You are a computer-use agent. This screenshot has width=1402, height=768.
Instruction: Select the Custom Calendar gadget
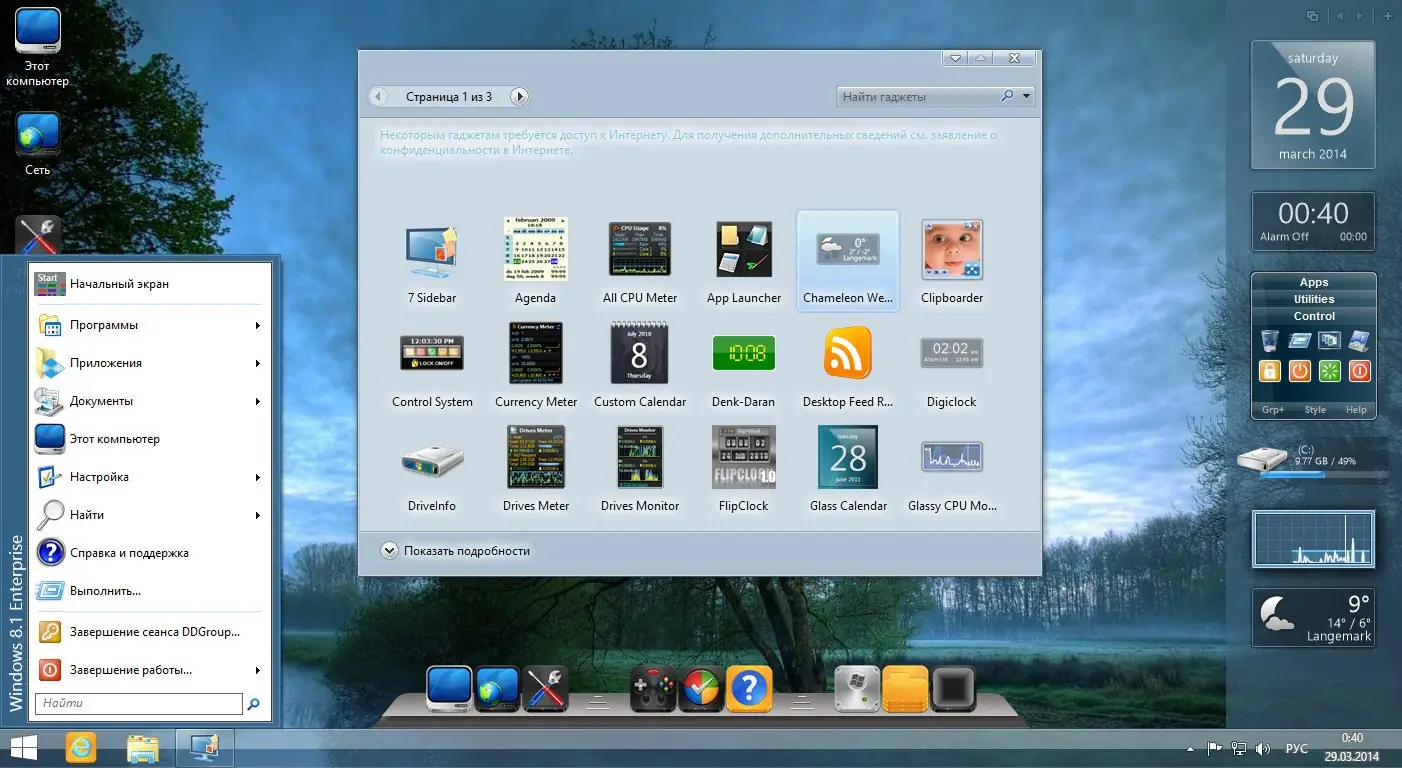[640, 353]
